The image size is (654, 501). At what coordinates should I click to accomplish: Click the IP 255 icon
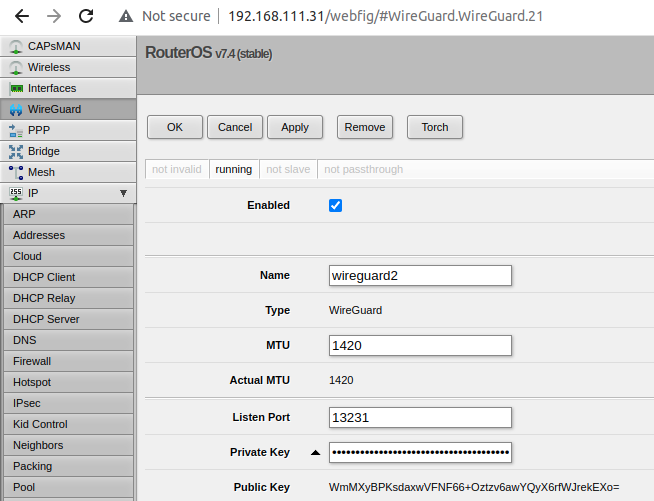tap(16, 193)
